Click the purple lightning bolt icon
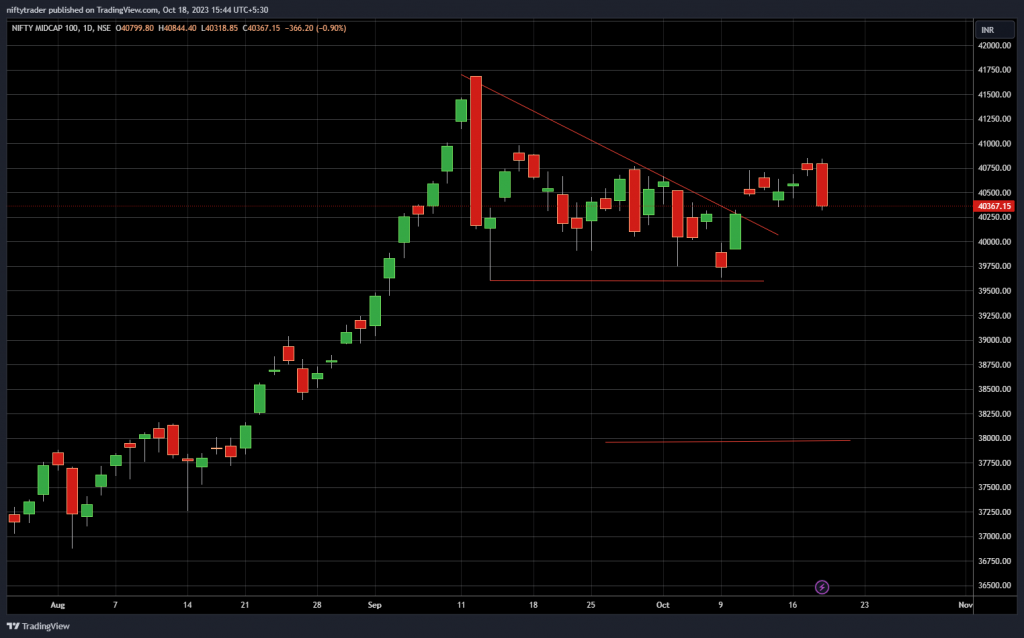The image size is (1024, 638). 822,587
